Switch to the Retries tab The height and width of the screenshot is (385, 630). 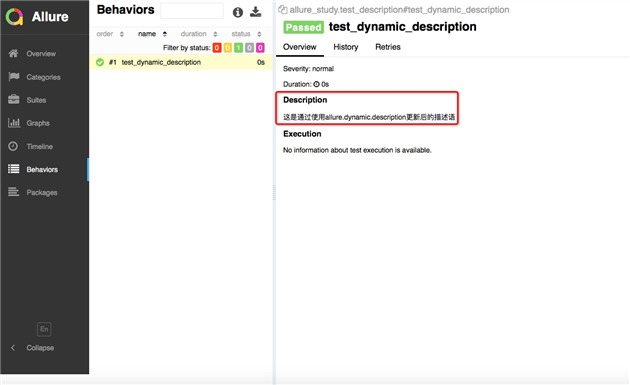pyautogui.click(x=388, y=47)
